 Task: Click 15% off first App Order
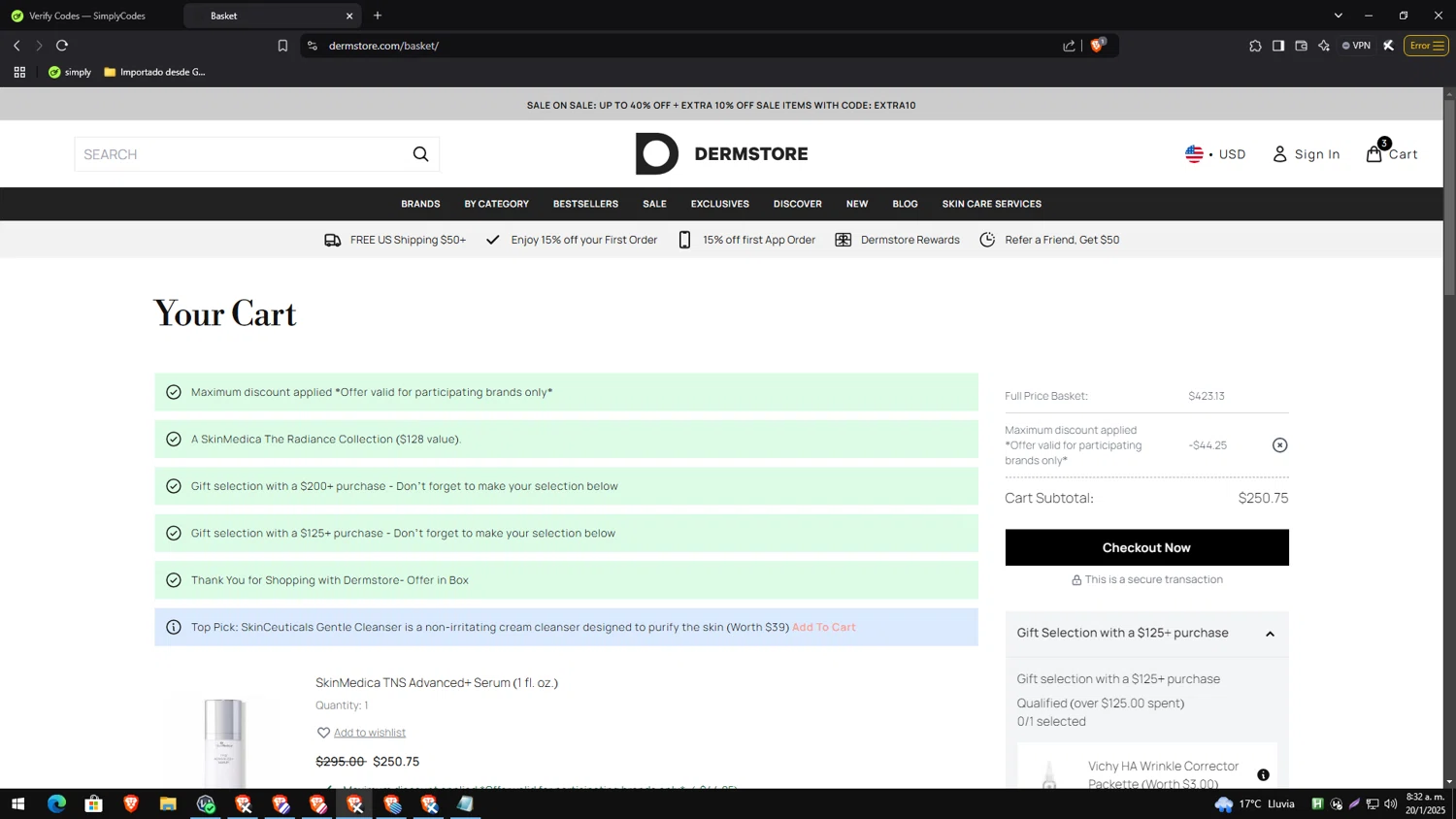pyautogui.click(x=746, y=240)
